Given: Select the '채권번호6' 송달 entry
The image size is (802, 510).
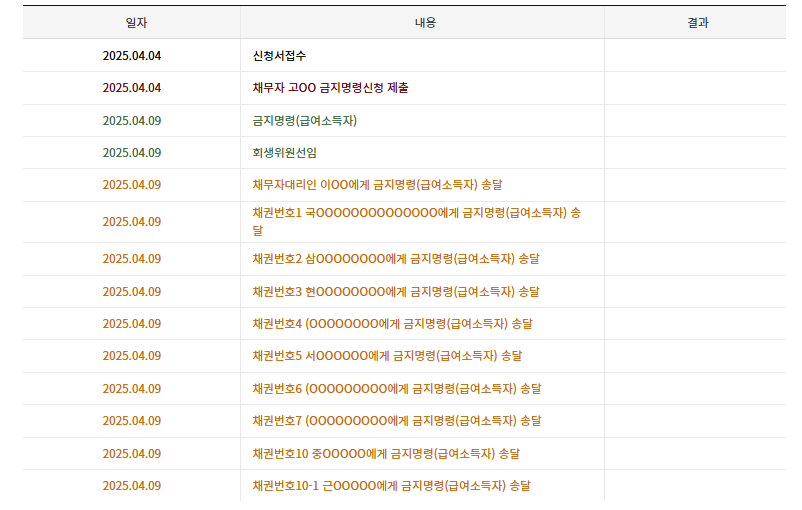Looking at the screenshot, I should pos(397,389).
